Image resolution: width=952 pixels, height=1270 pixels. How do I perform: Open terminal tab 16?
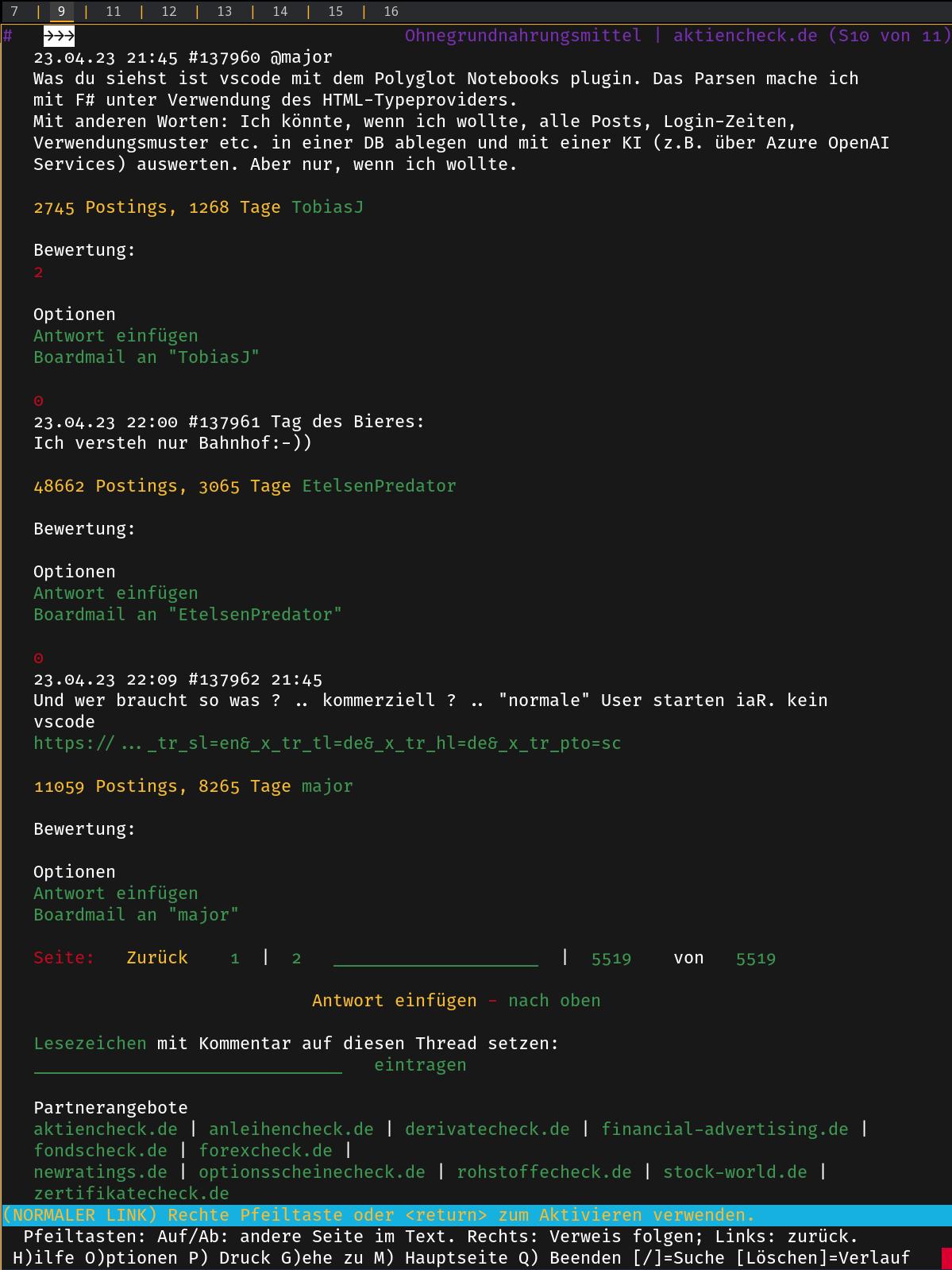391,11
